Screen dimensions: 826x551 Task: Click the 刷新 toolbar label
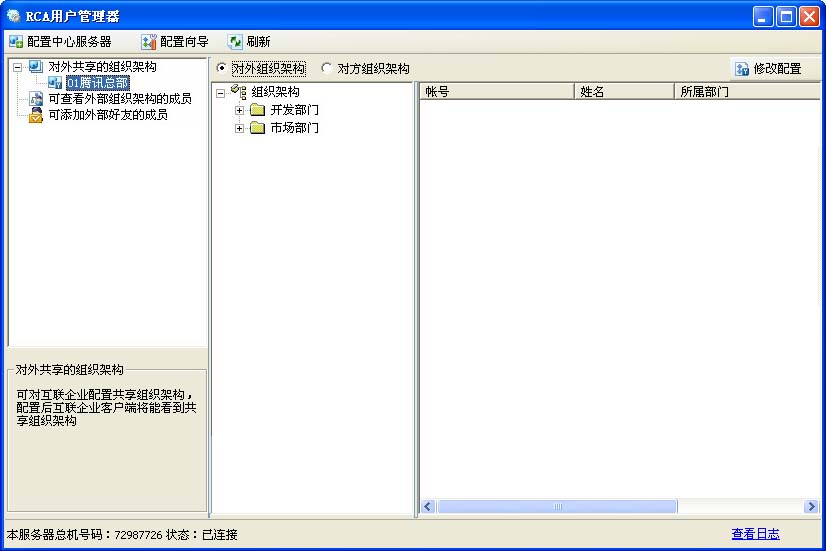tap(258, 42)
